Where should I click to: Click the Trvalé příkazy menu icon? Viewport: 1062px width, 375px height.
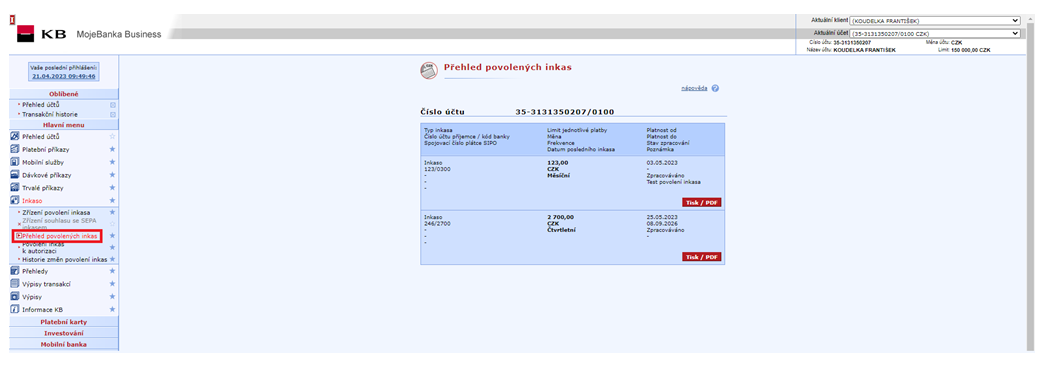coord(14,188)
